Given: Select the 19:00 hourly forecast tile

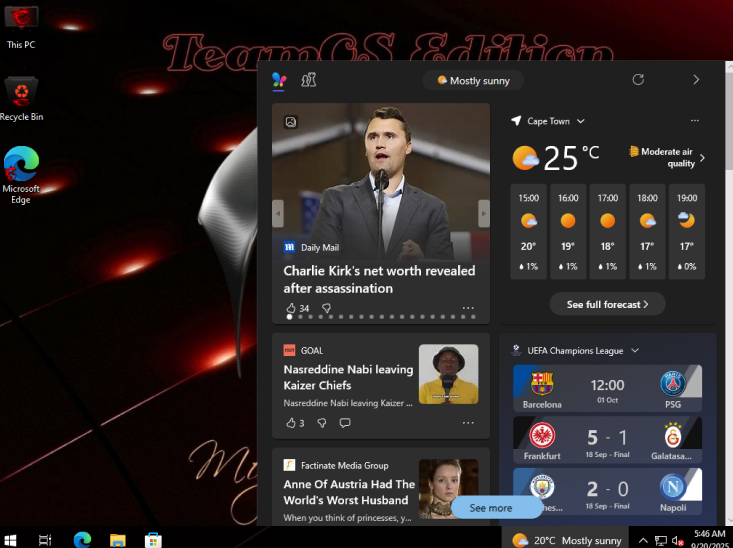Looking at the screenshot, I should coord(687,232).
